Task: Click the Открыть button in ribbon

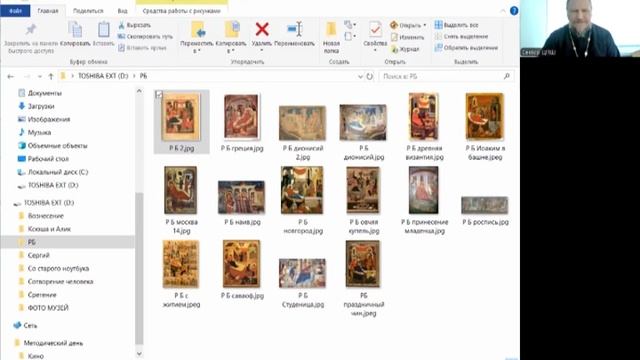Action: (x=408, y=25)
